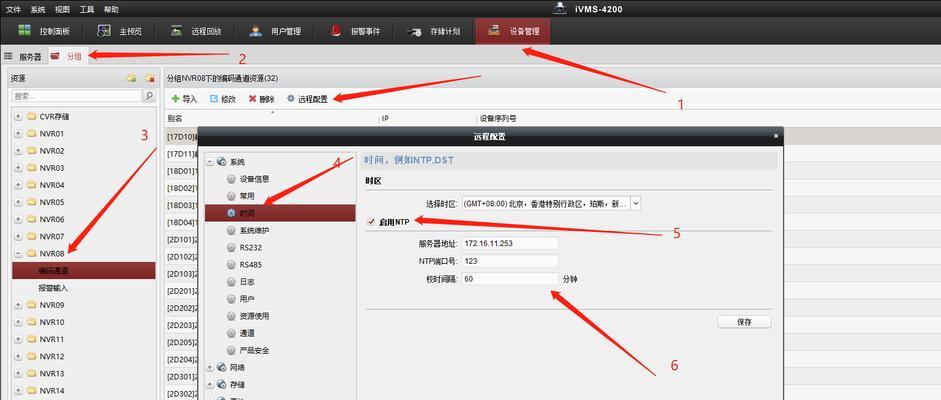This screenshot has width=941, height=400.
Task: Open the 视图 menu
Action: point(62,10)
